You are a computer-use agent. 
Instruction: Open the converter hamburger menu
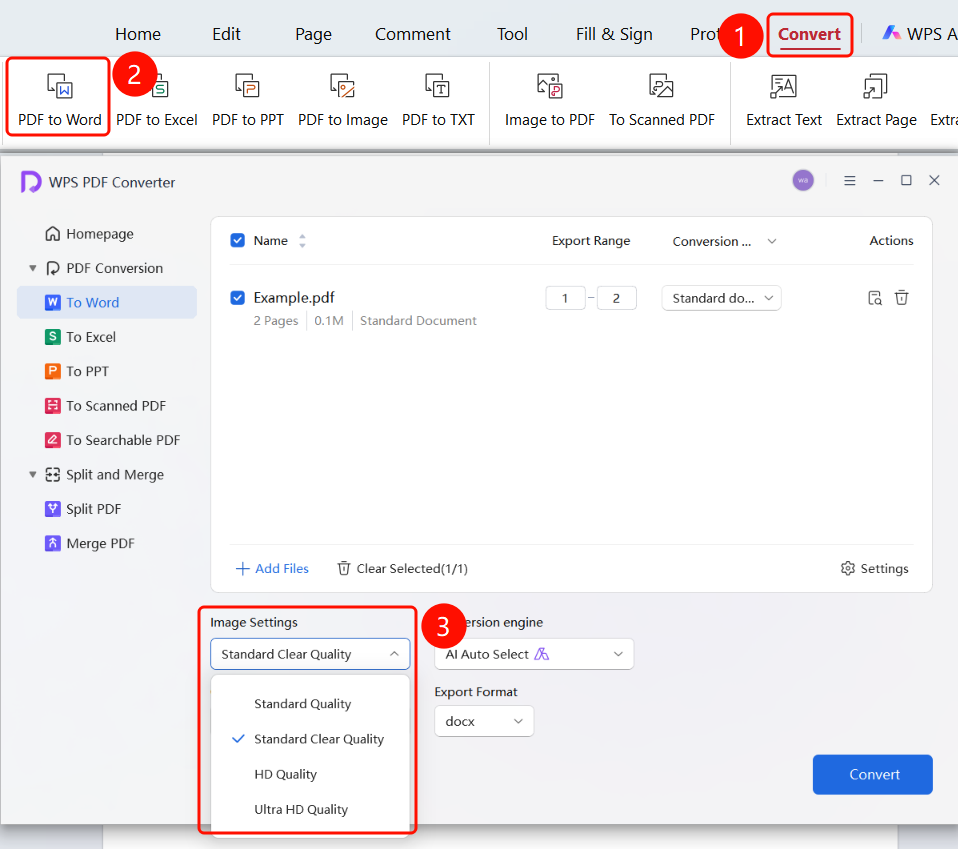tap(849, 181)
